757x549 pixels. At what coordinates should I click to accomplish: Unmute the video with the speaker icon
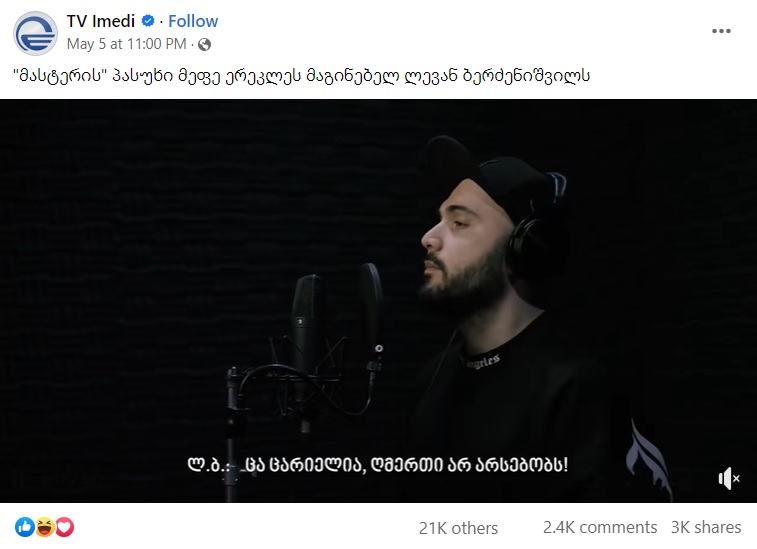click(729, 478)
